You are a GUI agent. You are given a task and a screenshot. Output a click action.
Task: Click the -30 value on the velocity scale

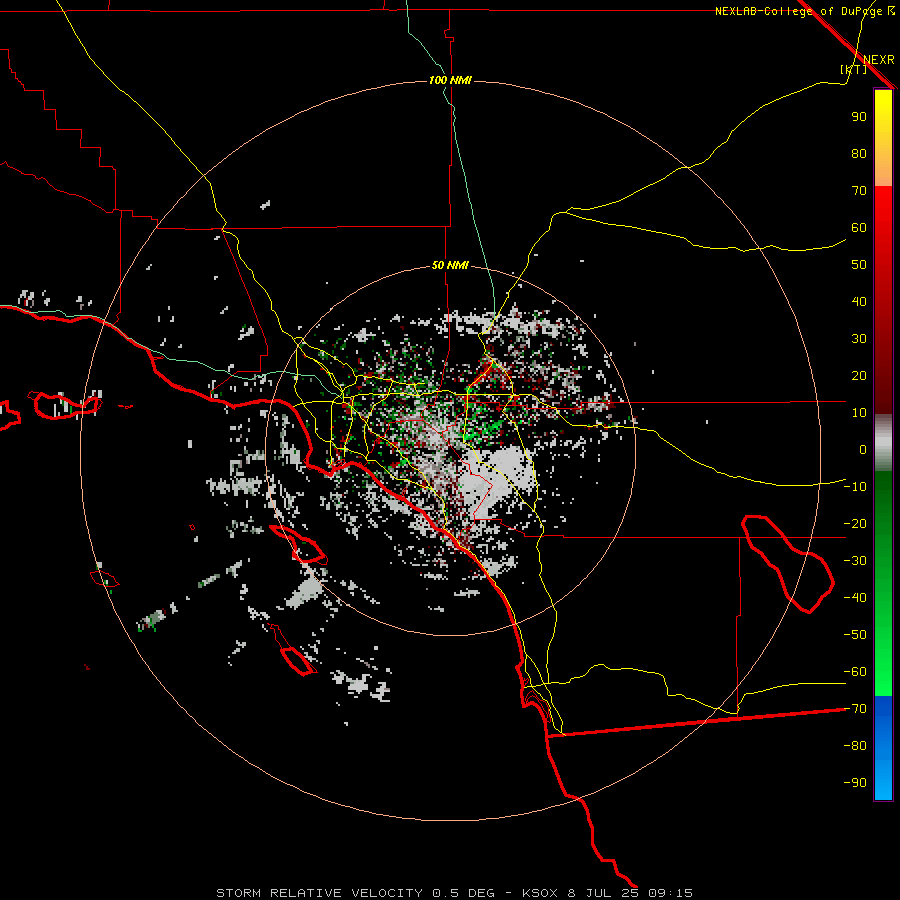point(855,561)
